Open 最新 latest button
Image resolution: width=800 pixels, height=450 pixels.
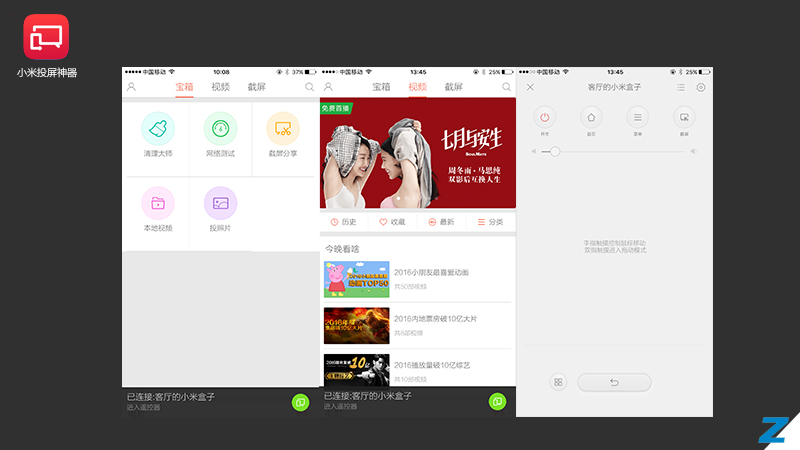(441, 222)
